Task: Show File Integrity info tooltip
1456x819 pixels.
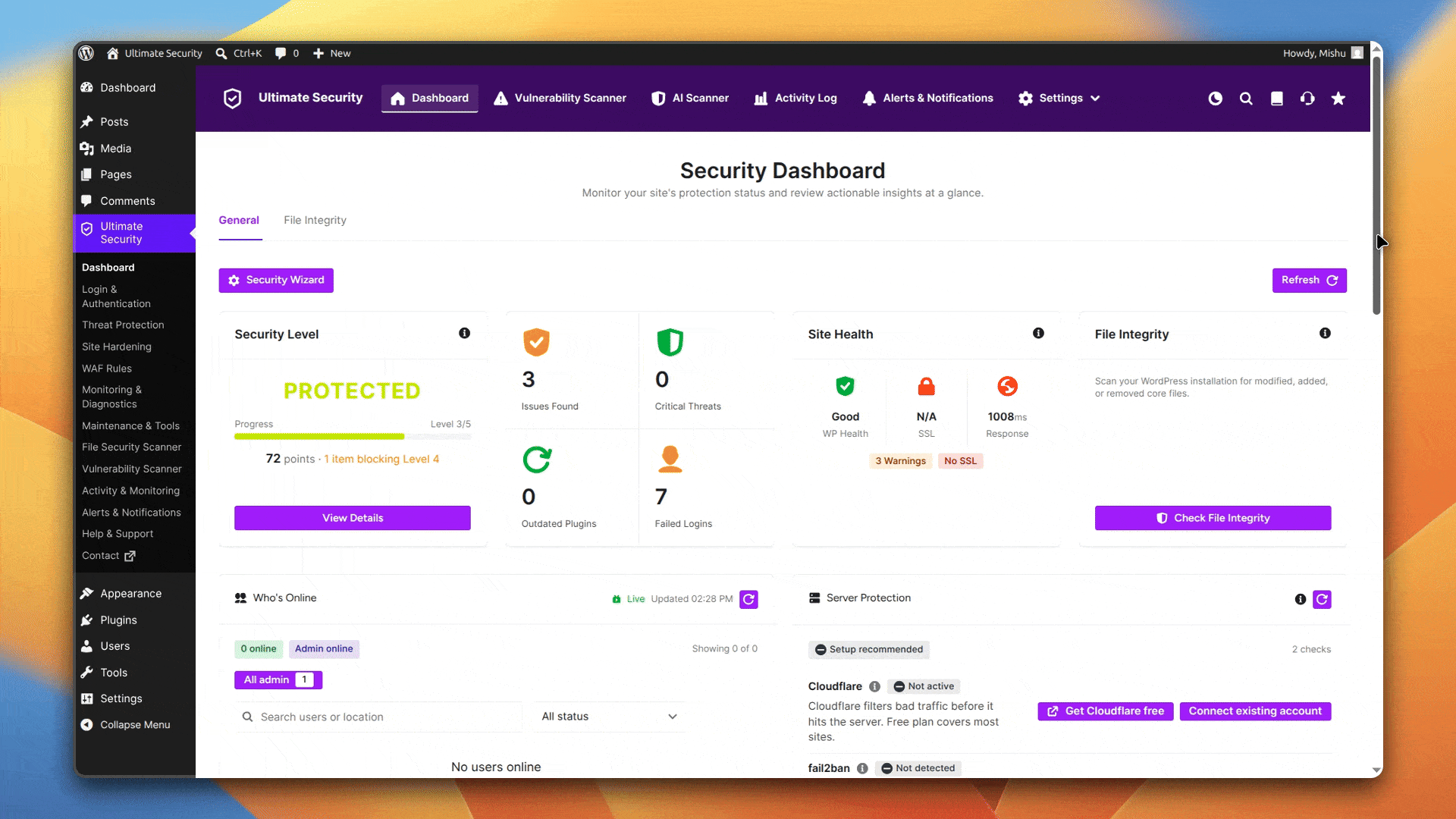Action: click(x=1325, y=333)
